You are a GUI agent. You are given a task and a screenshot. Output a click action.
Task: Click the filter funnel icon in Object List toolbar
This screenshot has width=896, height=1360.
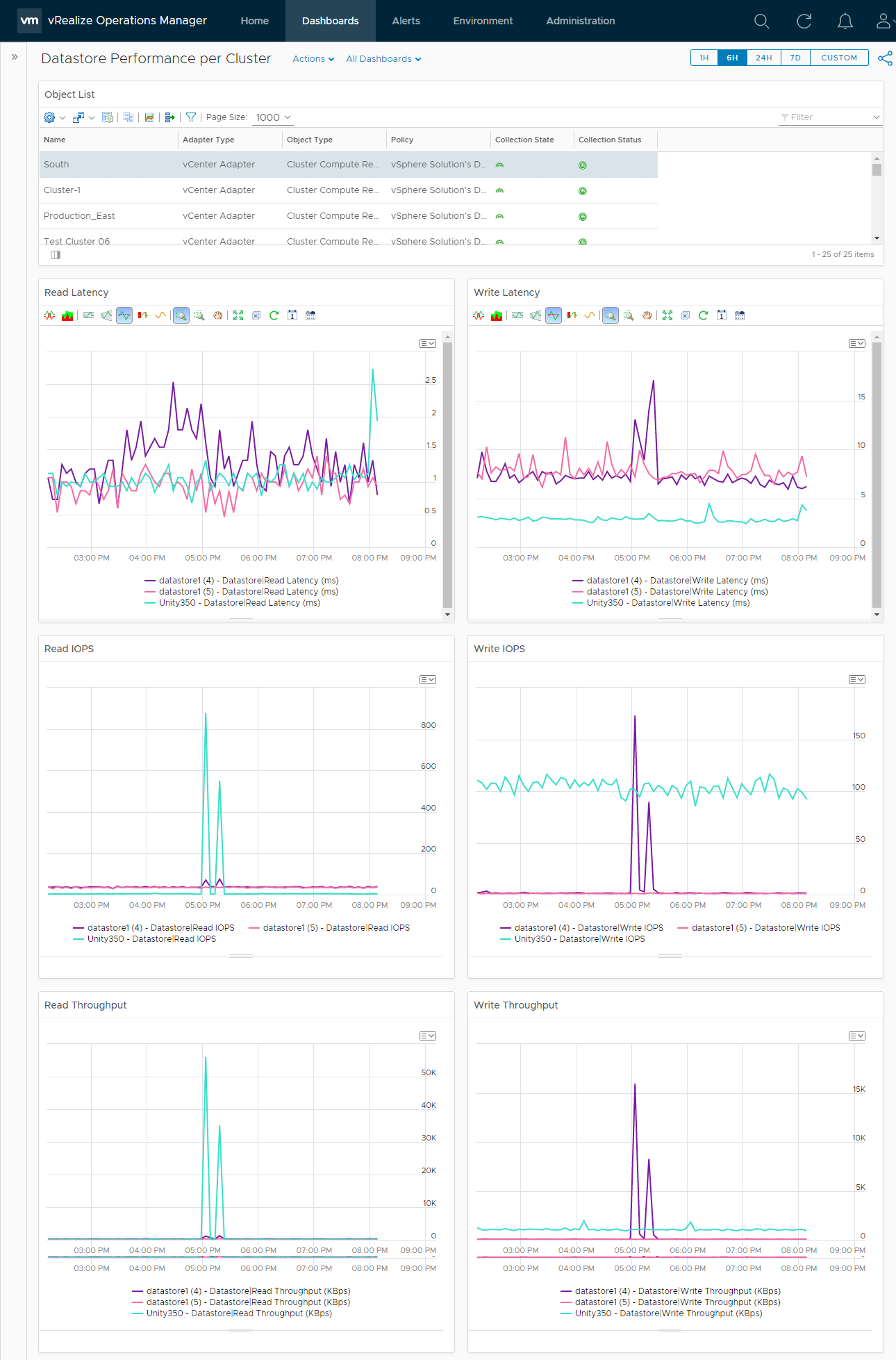click(x=191, y=117)
